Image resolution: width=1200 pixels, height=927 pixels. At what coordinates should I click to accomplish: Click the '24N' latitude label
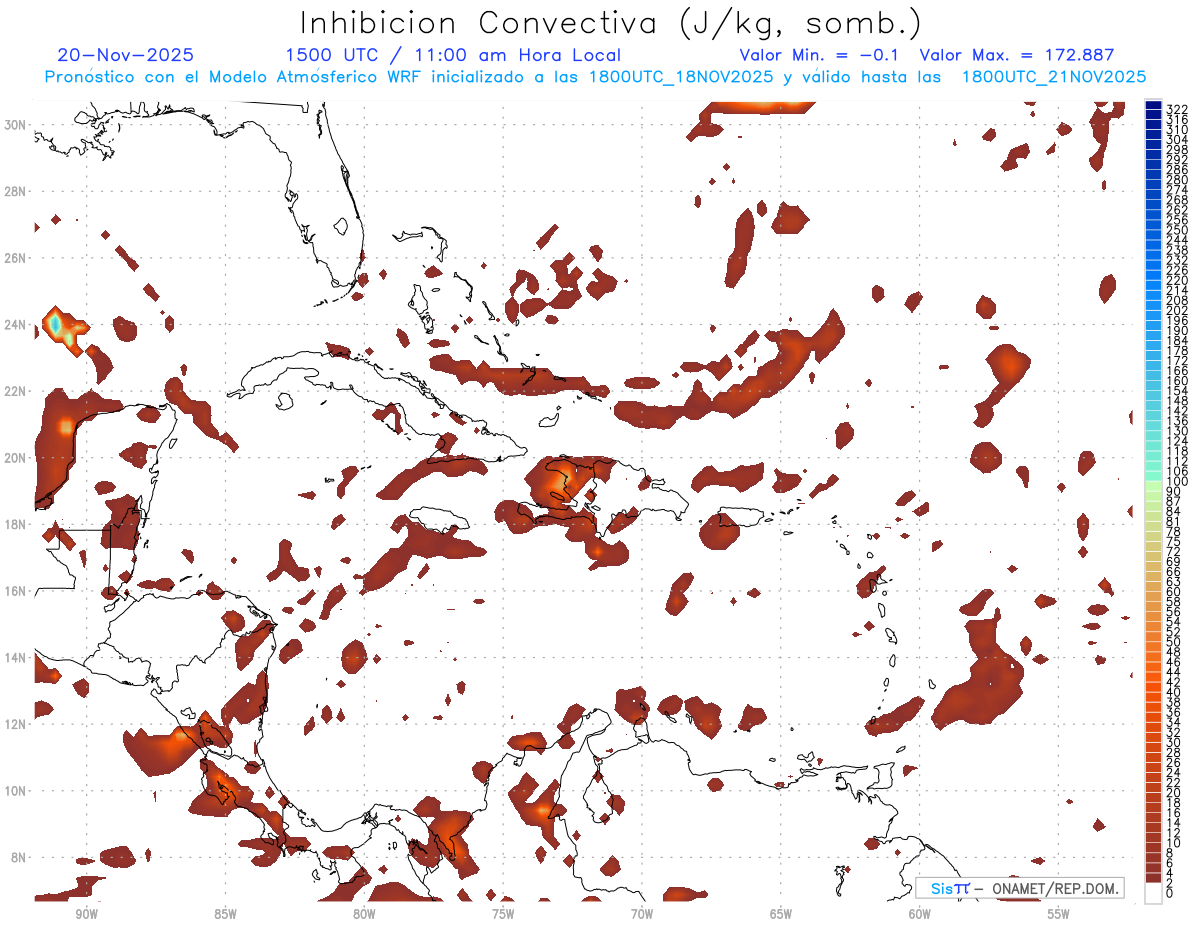[16, 324]
